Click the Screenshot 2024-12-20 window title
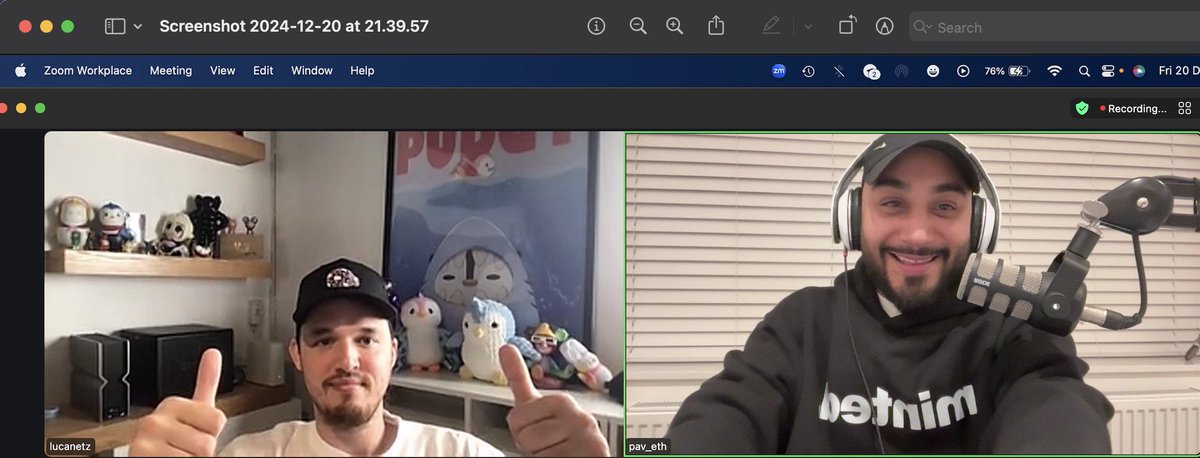Screen dimensions: 1200x458 pyautogui.click(x=294, y=27)
